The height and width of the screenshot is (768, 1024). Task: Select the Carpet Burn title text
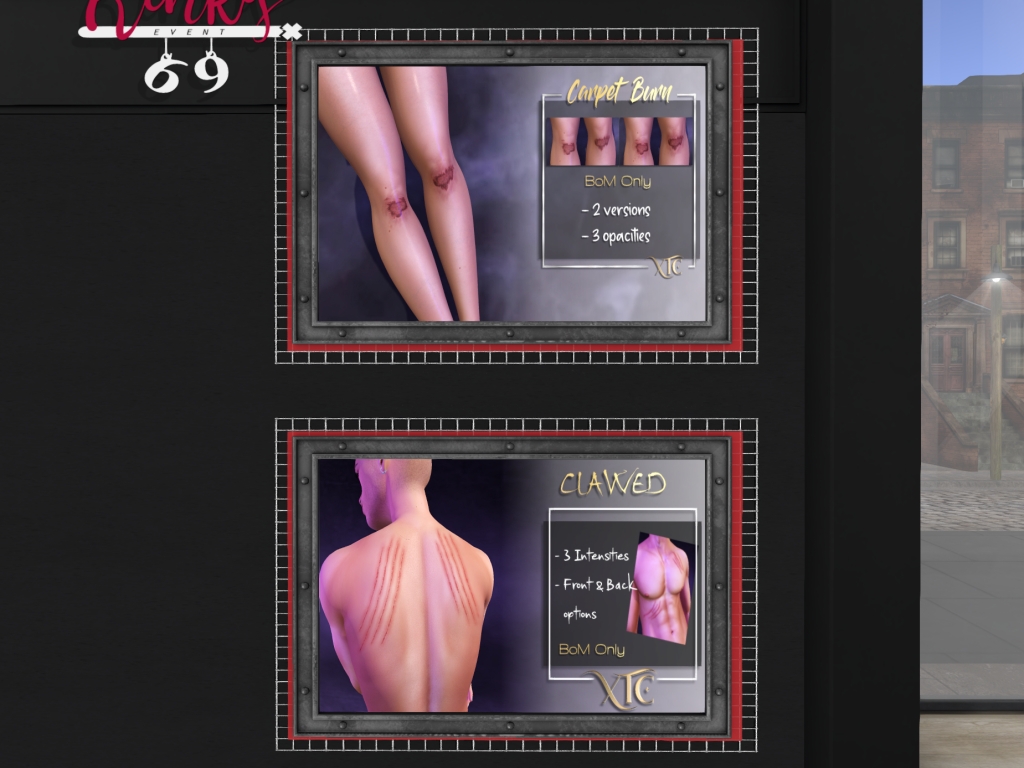coord(618,92)
